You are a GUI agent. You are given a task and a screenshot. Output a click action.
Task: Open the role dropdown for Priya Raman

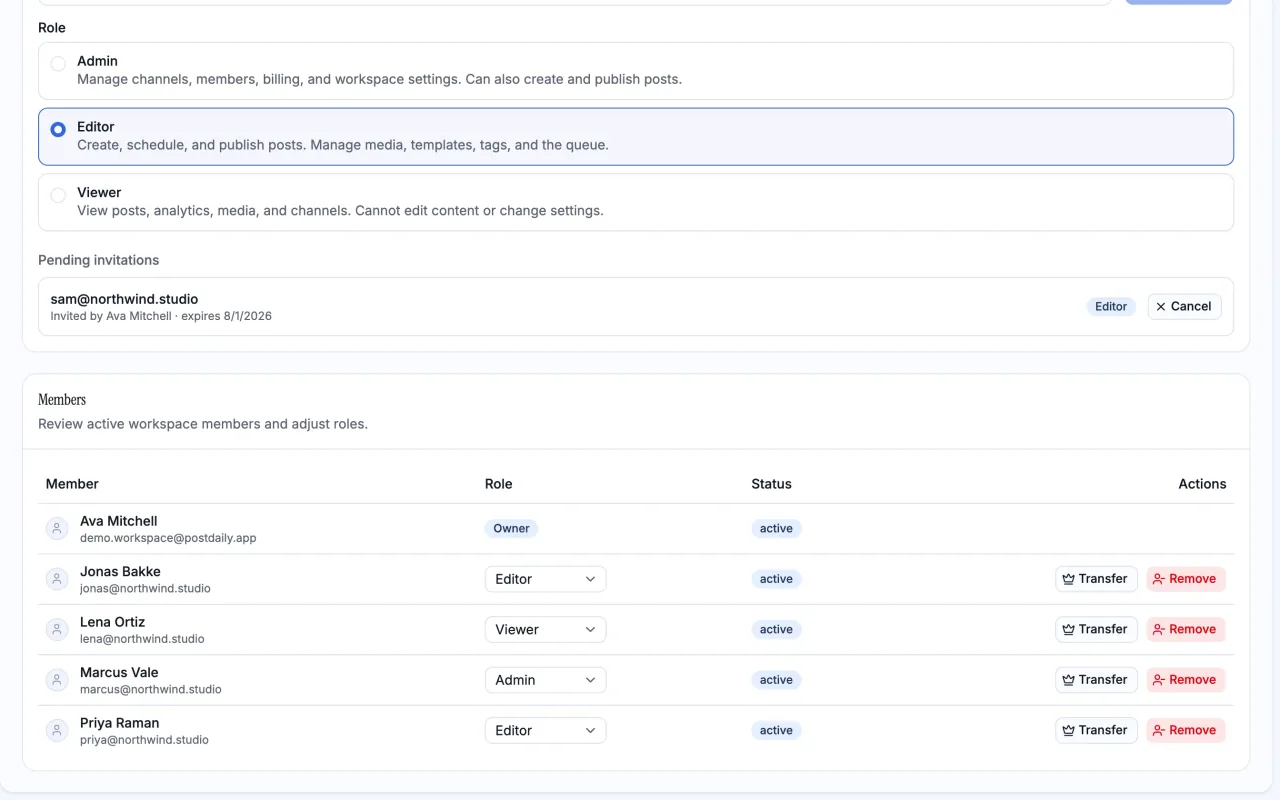[545, 730]
